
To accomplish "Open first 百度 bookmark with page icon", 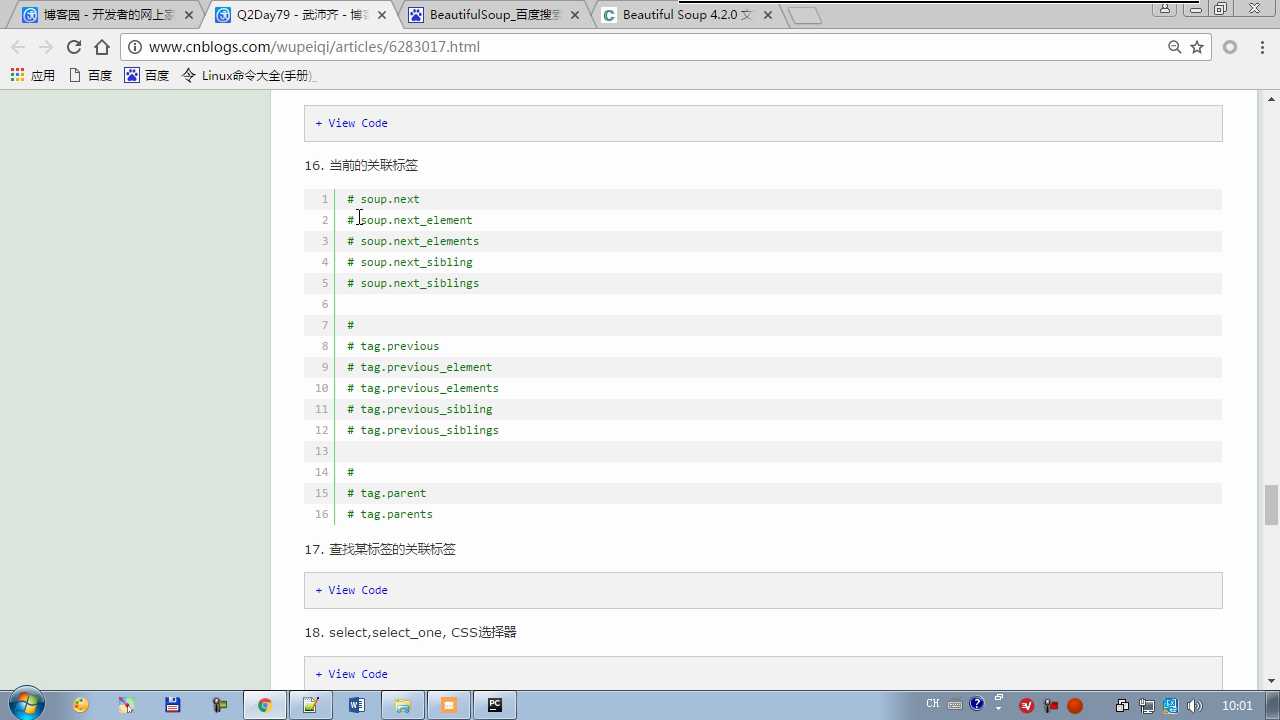I will [x=90, y=75].
